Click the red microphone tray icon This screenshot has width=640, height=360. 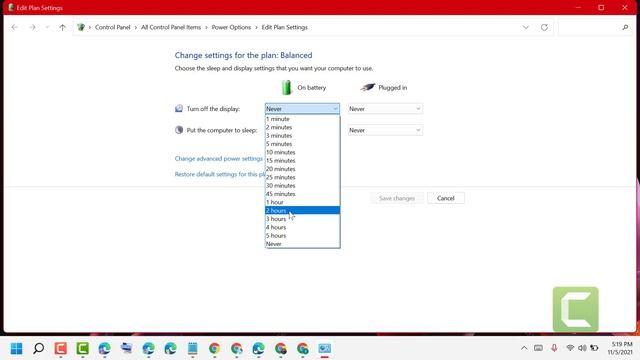554,348
